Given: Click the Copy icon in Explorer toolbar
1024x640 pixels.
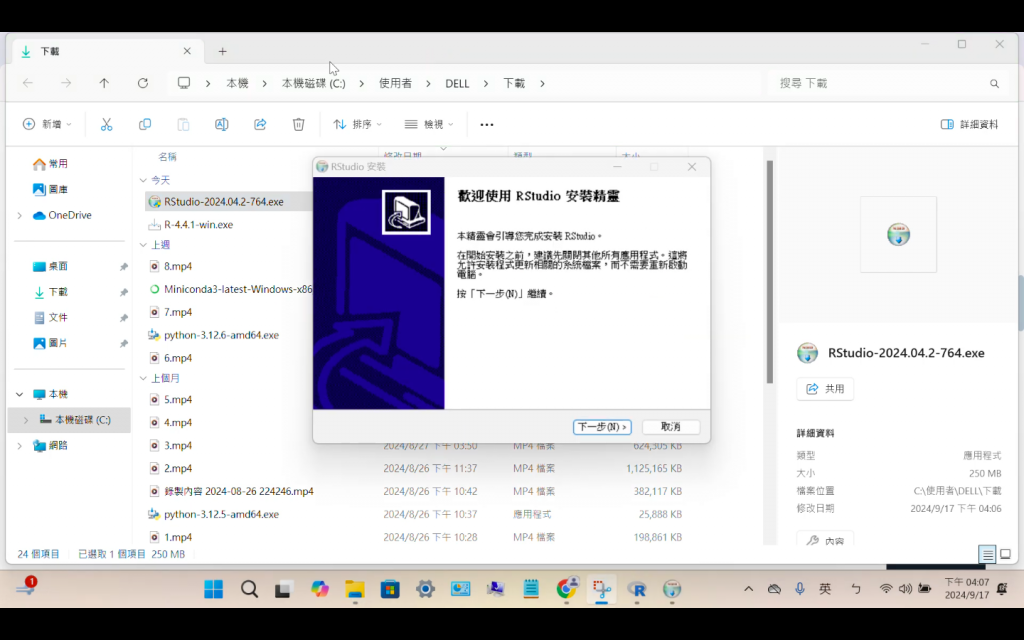Looking at the screenshot, I should pyautogui.click(x=145, y=124).
